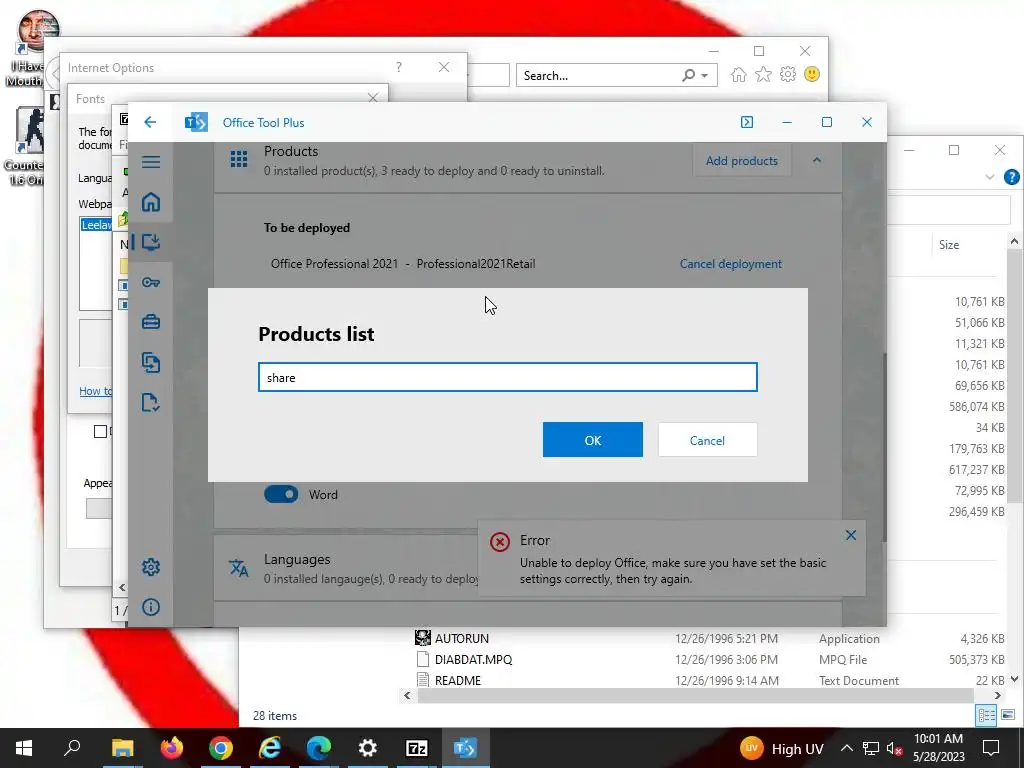Open the document convert icon in sidebar

[151, 362]
